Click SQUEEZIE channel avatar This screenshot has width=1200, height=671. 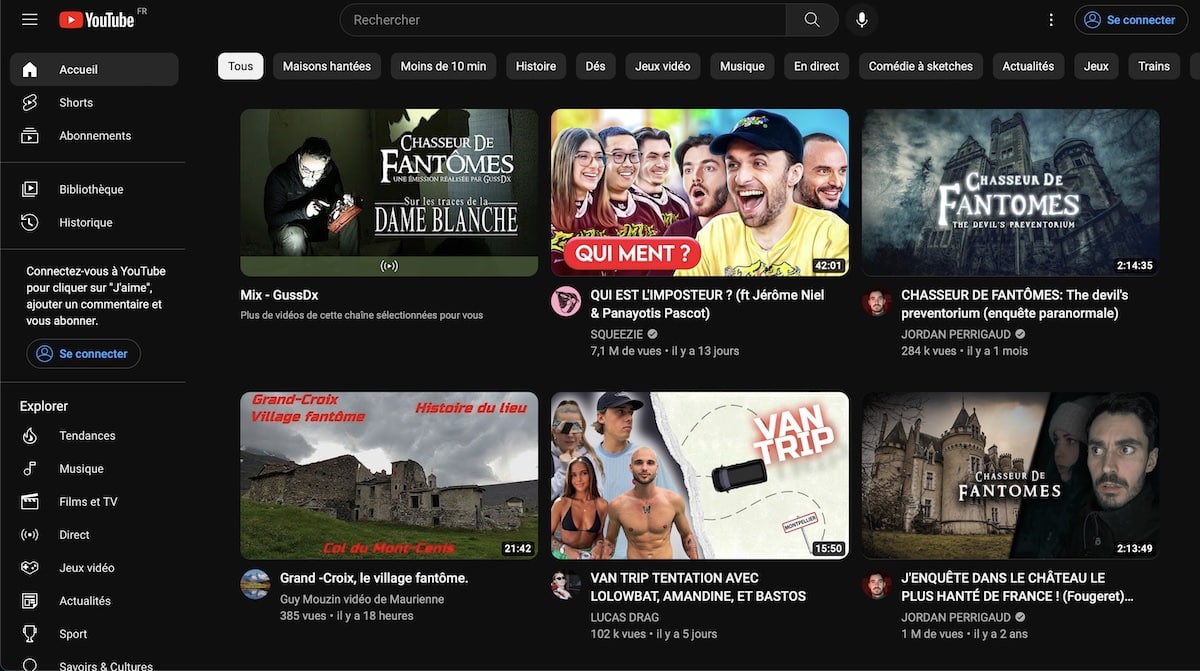point(566,301)
